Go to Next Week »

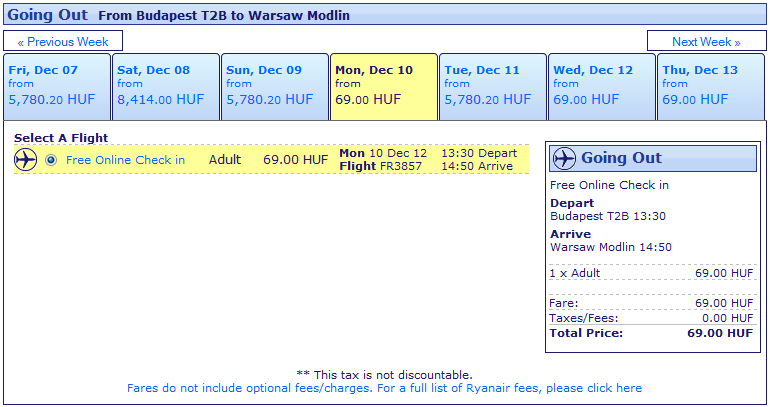[x=706, y=41]
